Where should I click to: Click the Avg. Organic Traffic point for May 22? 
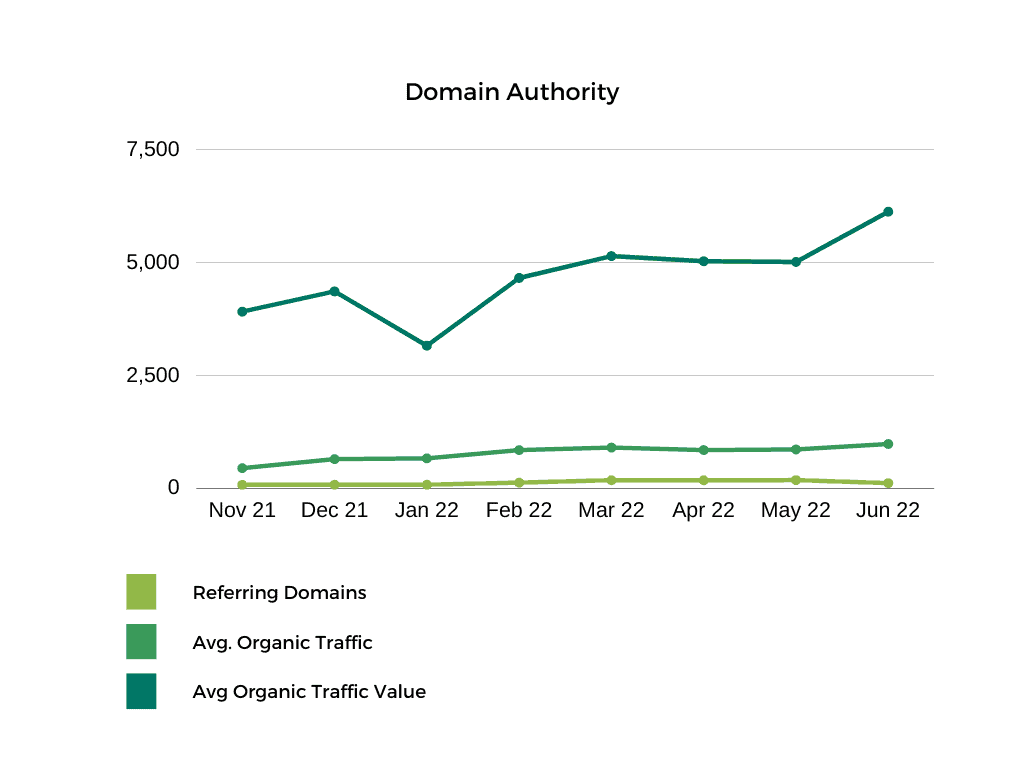click(795, 449)
